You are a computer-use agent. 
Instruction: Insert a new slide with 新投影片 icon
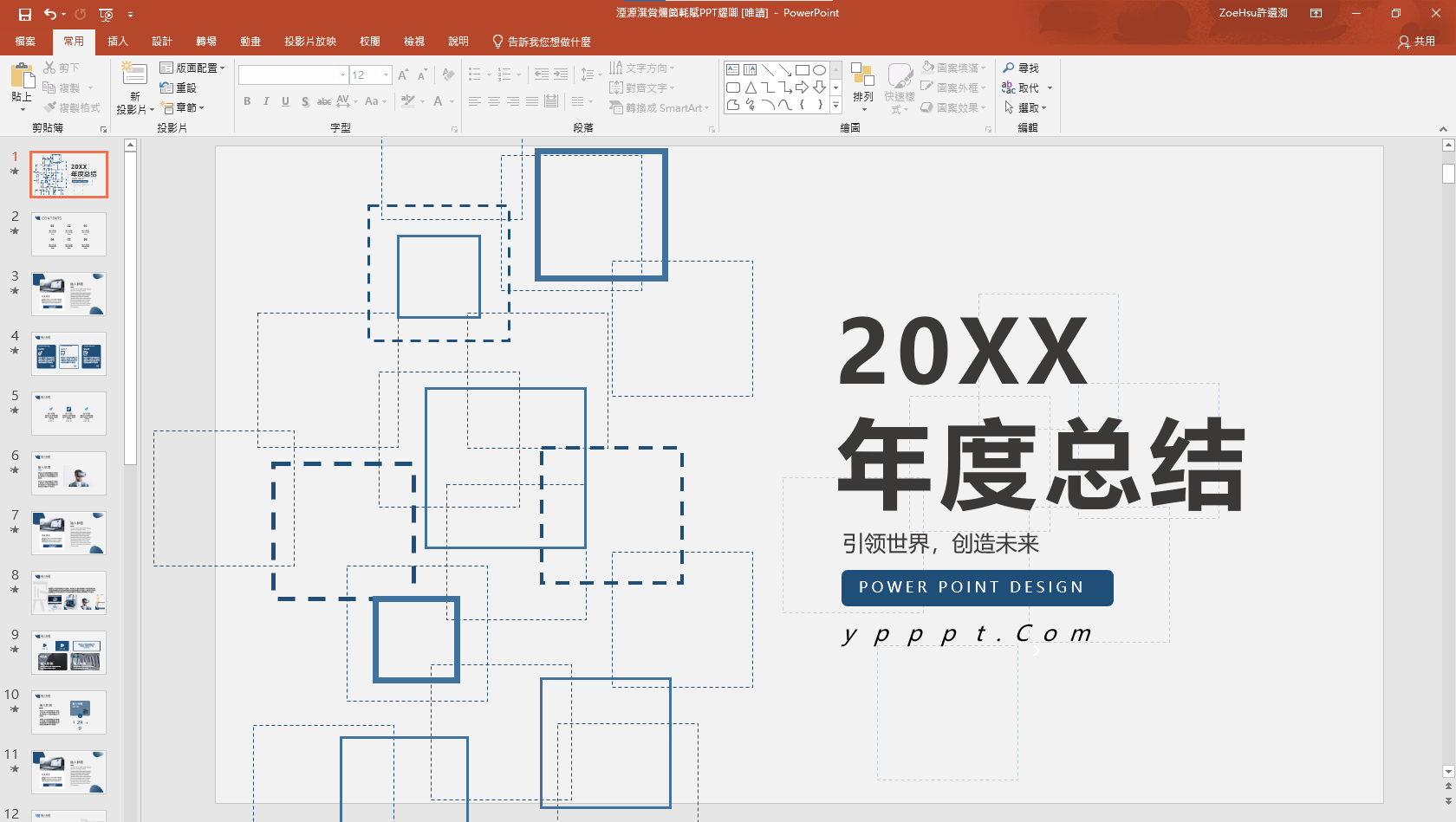(134, 74)
